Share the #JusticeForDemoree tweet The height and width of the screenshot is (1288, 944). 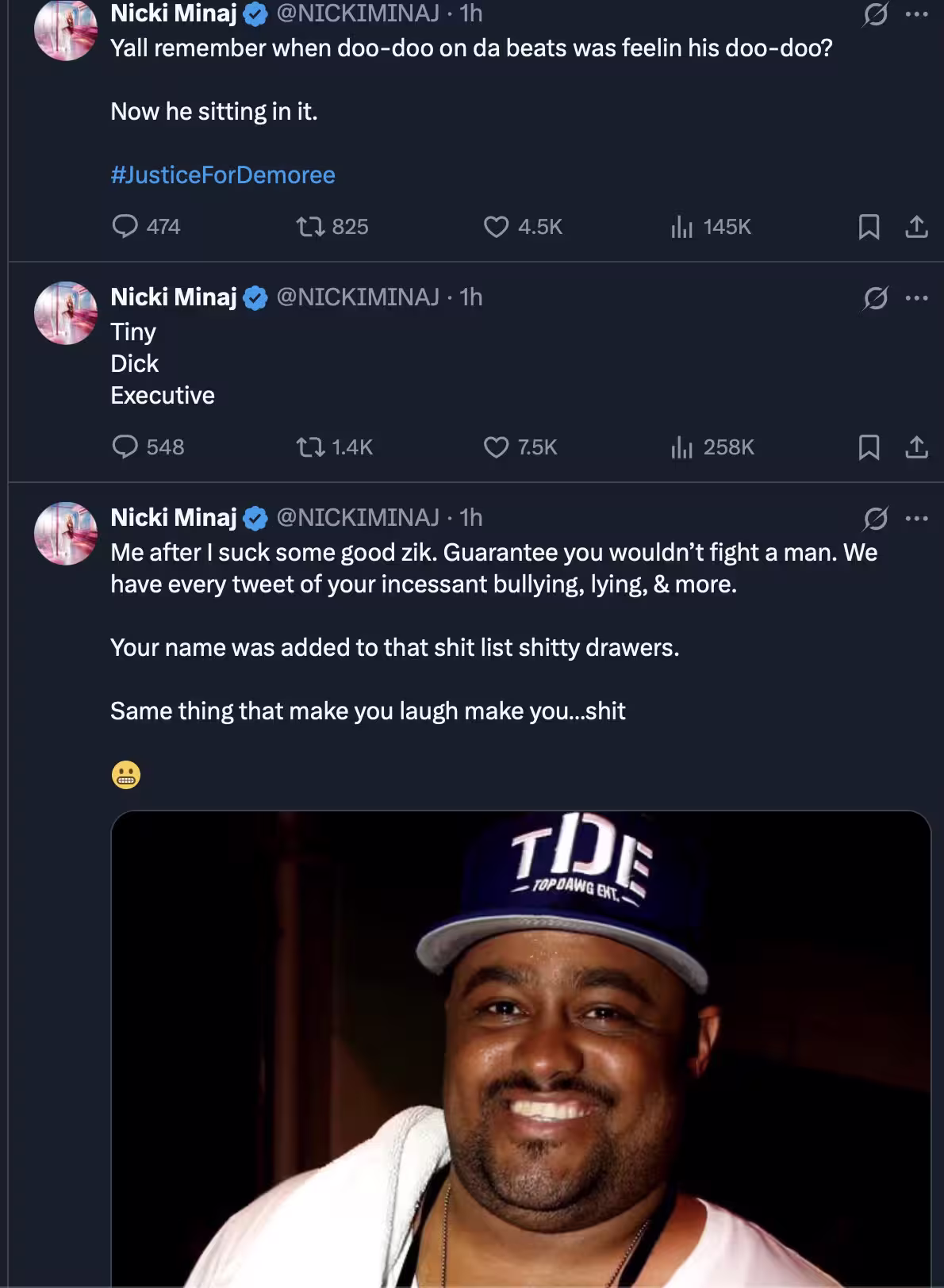(x=916, y=227)
